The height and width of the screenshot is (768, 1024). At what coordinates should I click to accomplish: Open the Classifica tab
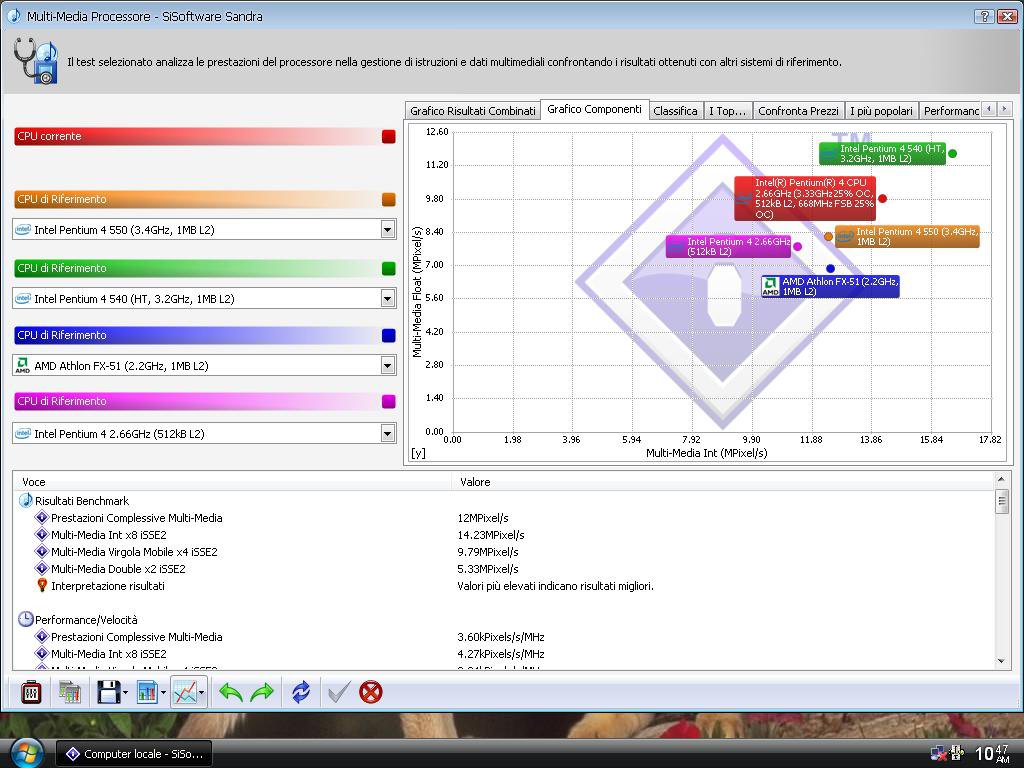pyautogui.click(x=675, y=111)
